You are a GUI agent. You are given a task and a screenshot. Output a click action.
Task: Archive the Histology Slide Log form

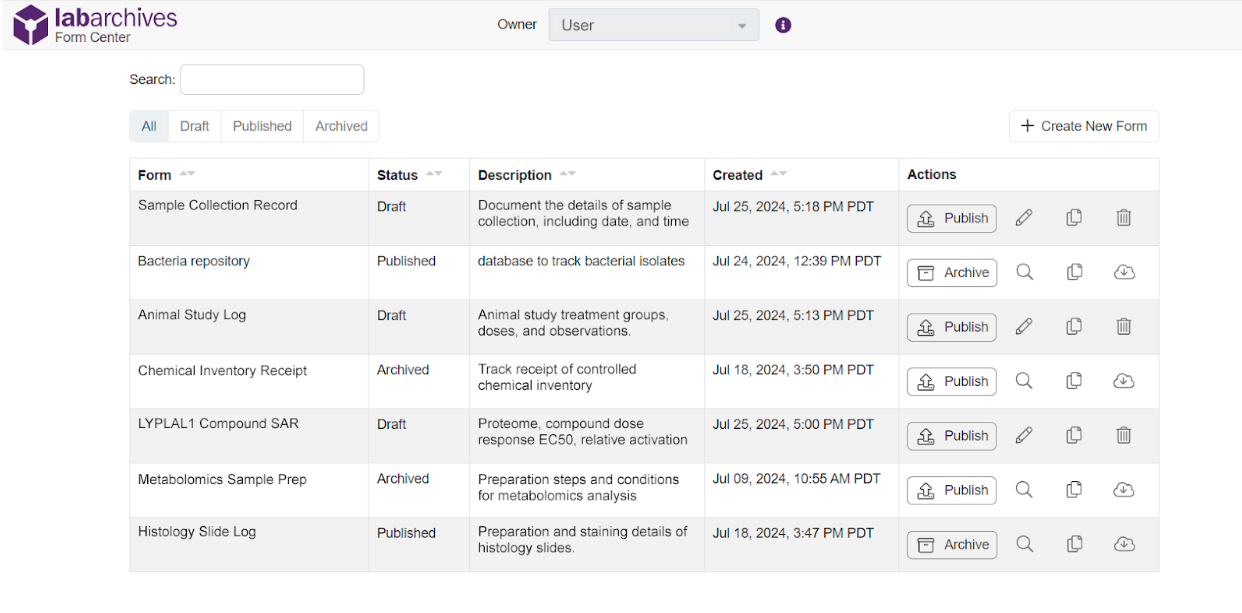click(951, 544)
